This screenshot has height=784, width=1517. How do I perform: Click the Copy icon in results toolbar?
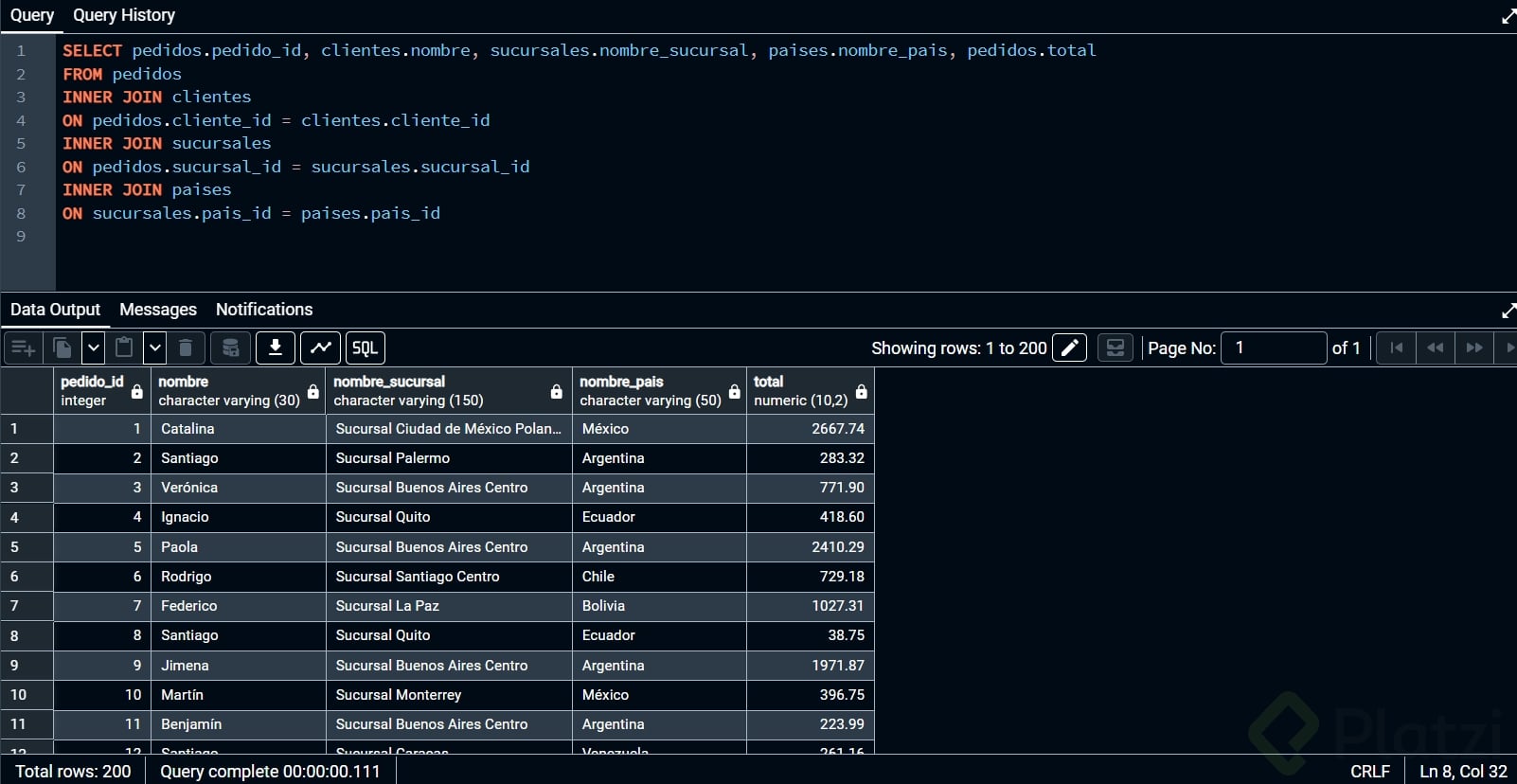coord(62,348)
